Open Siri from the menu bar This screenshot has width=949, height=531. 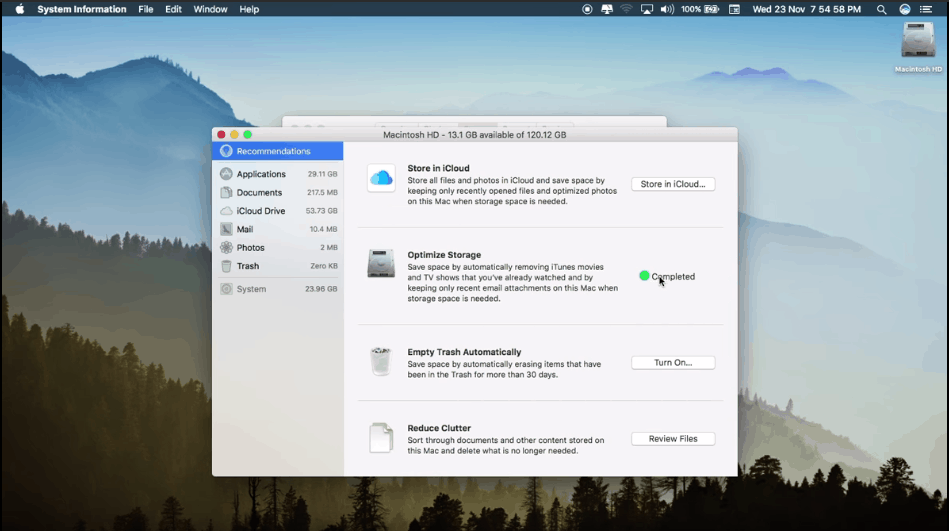[x=905, y=9]
